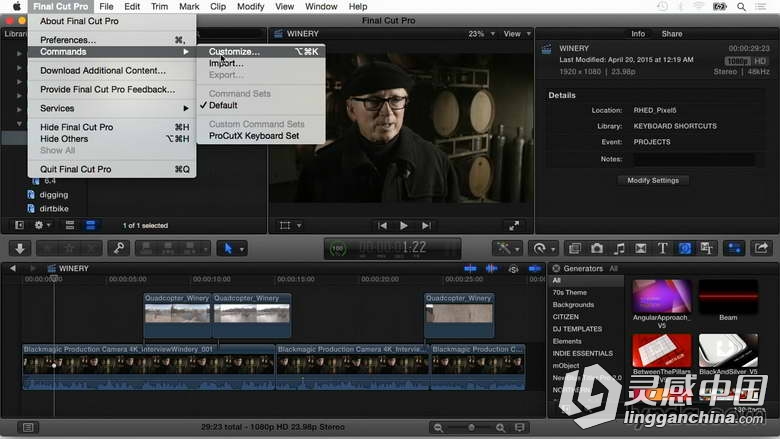Open Spotlight search in menu bar
Viewport: 780px width, 439px height.
(741, 6)
